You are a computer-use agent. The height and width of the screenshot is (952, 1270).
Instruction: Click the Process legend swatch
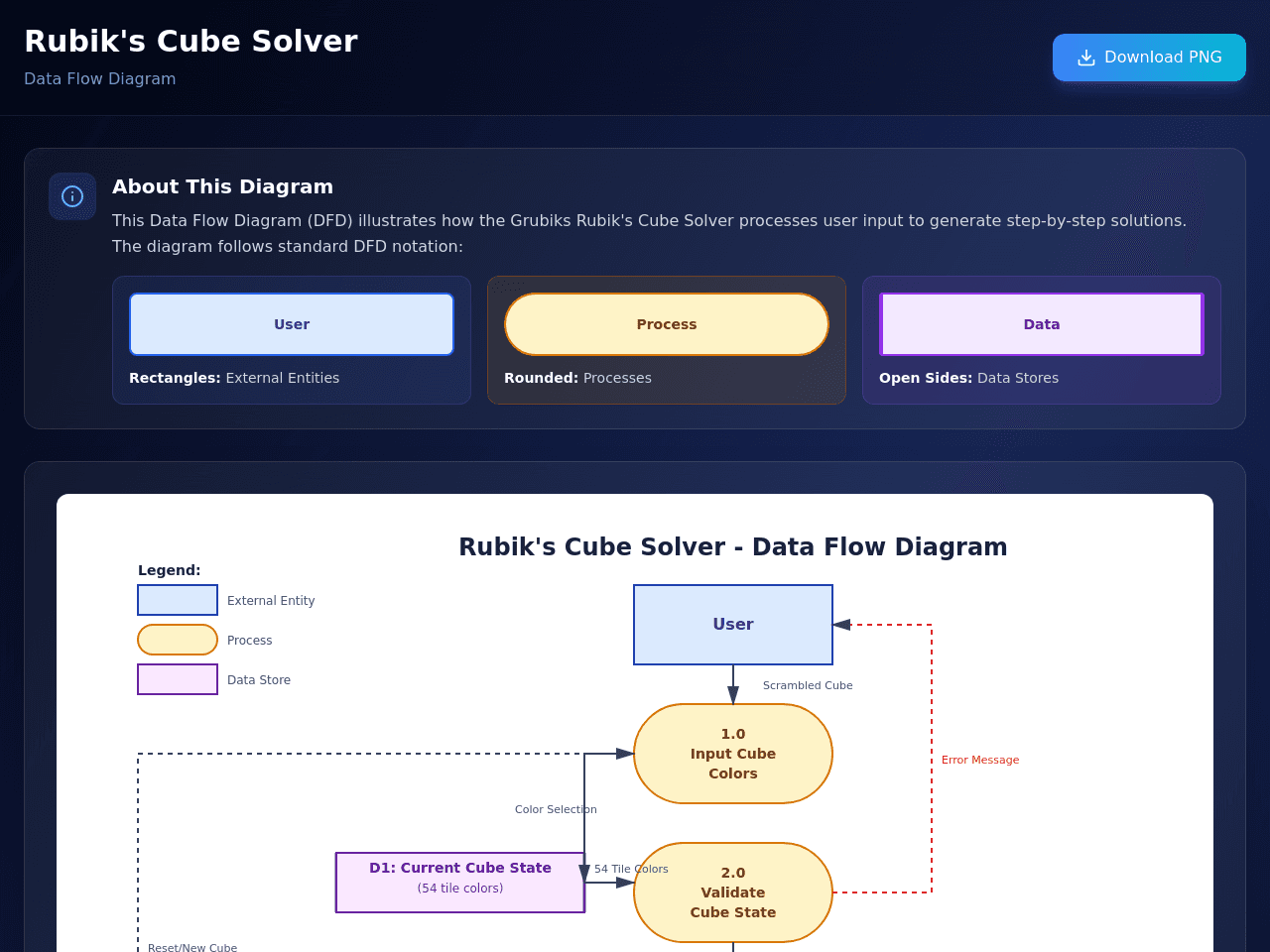178,640
